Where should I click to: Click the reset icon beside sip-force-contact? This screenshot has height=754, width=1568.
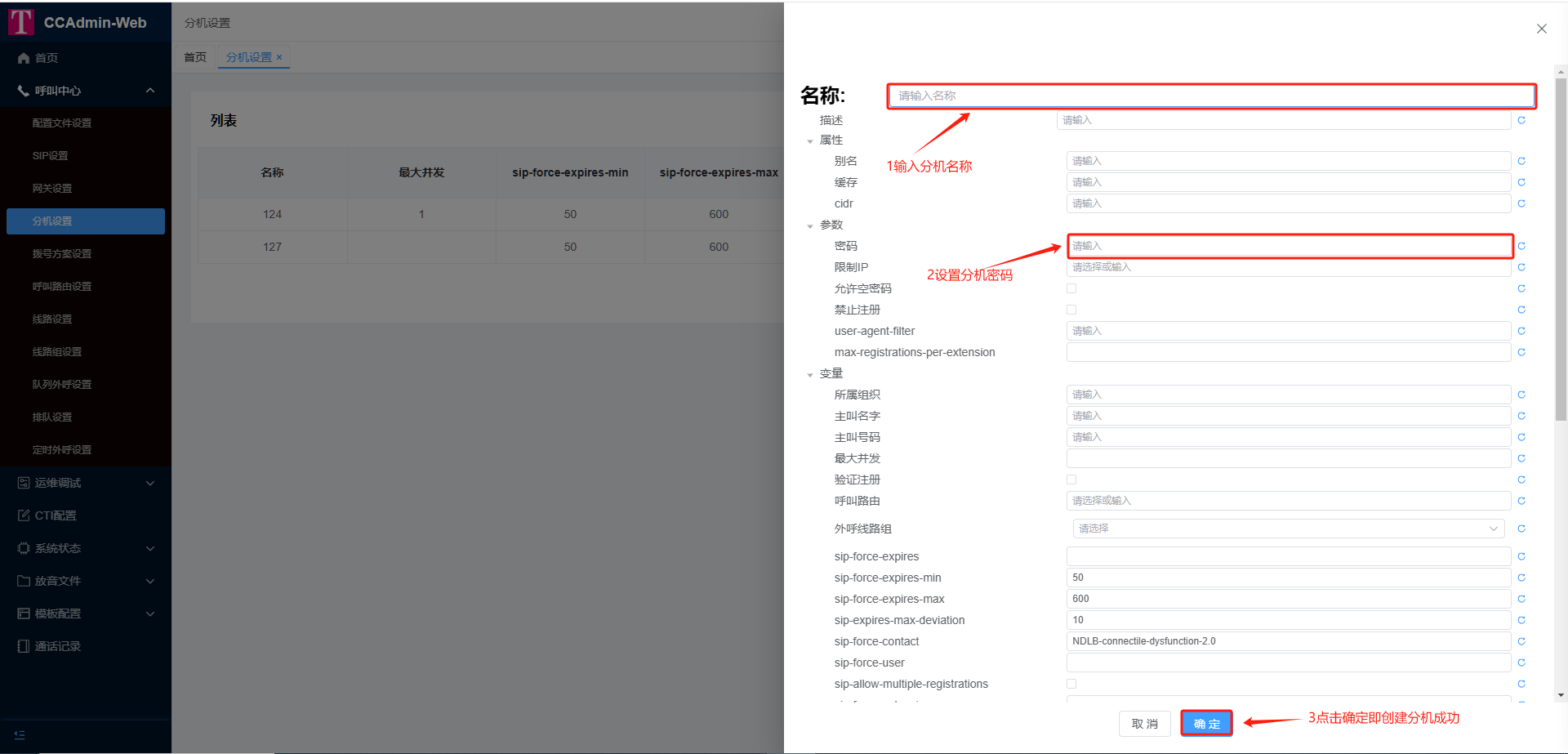[x=1521, y=641]
